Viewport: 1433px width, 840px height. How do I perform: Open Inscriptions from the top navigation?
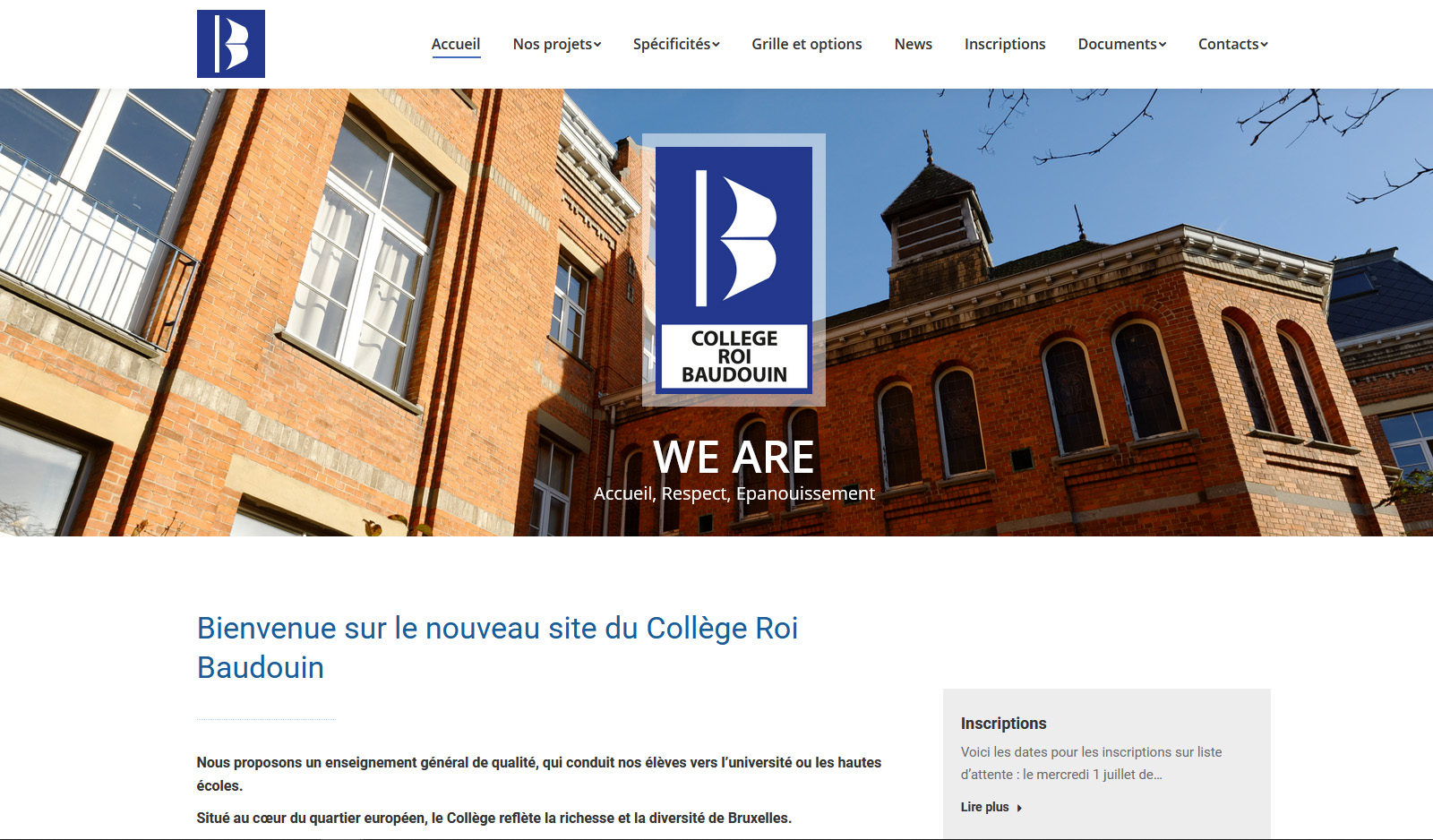click(1004, 44)
